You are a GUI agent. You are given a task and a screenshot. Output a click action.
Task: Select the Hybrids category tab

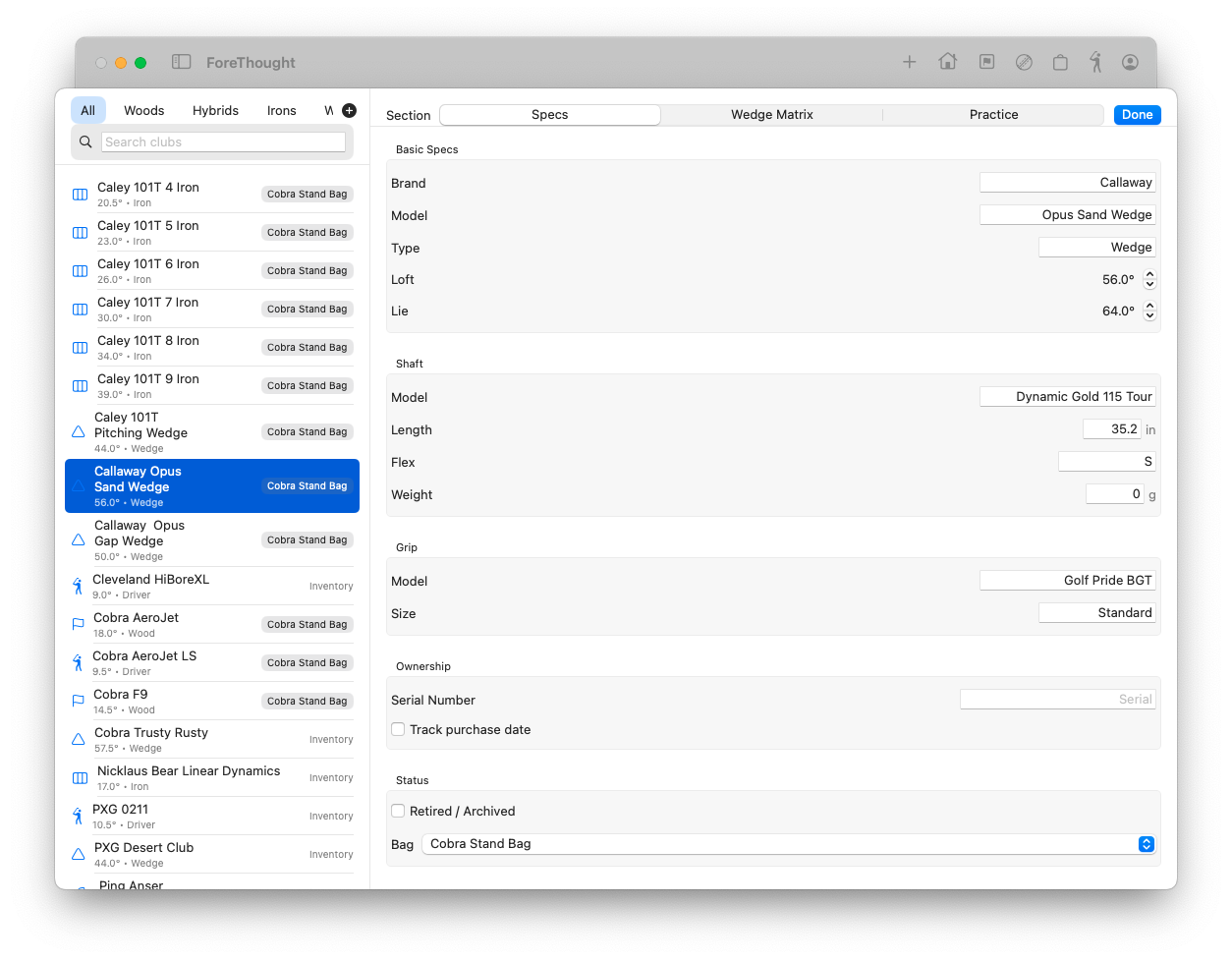[x=216, y=110]
